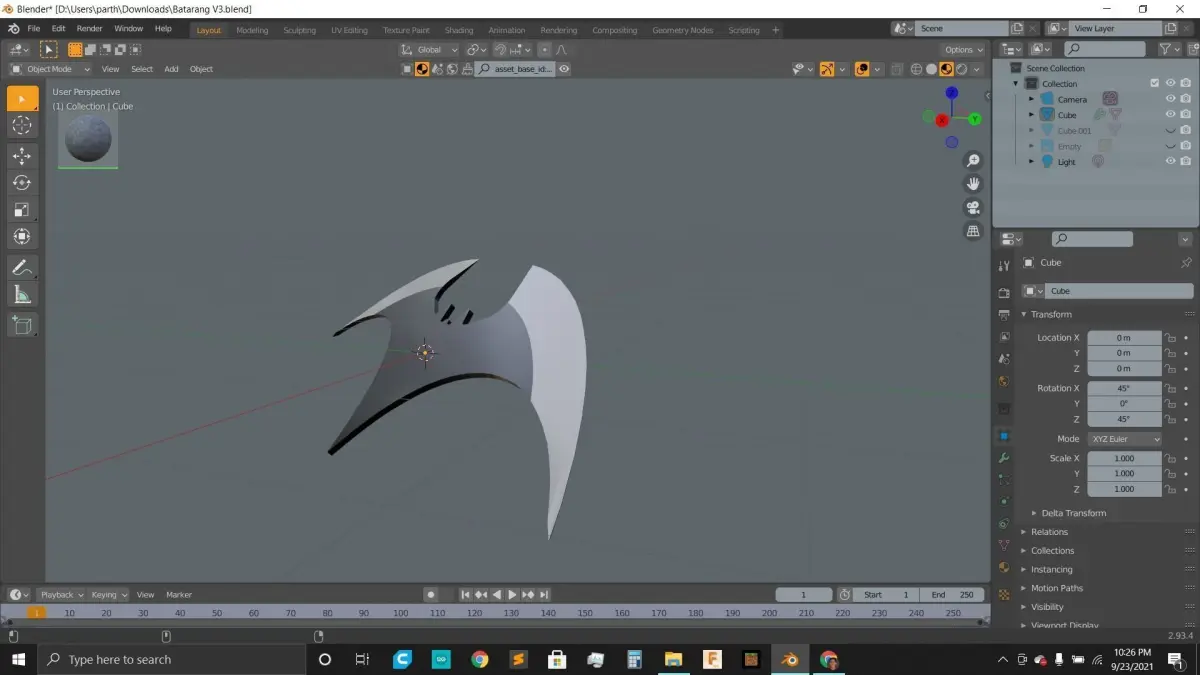Pick the Scale tool

22,210
